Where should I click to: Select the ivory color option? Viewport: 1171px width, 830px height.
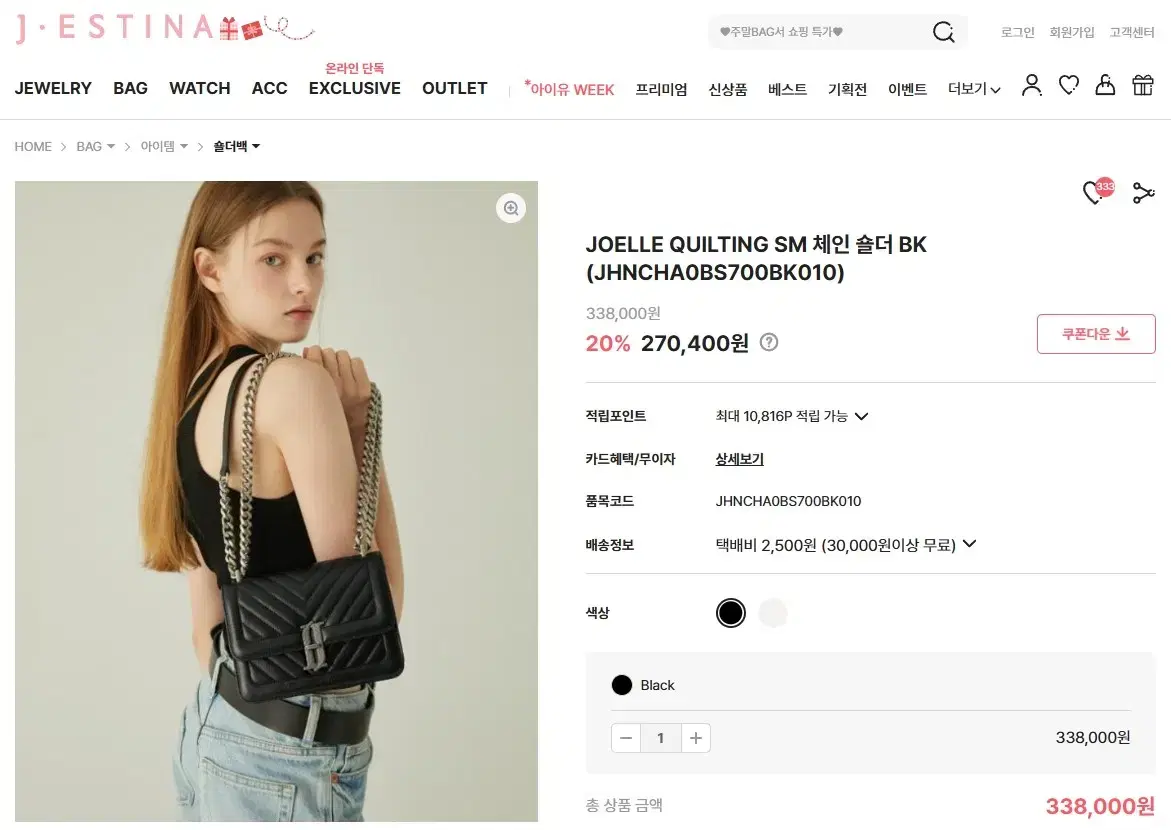[773, 613]
